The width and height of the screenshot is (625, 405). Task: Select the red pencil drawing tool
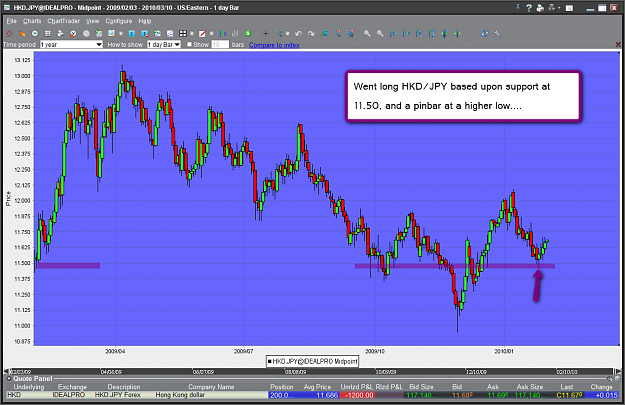[202, 34]
